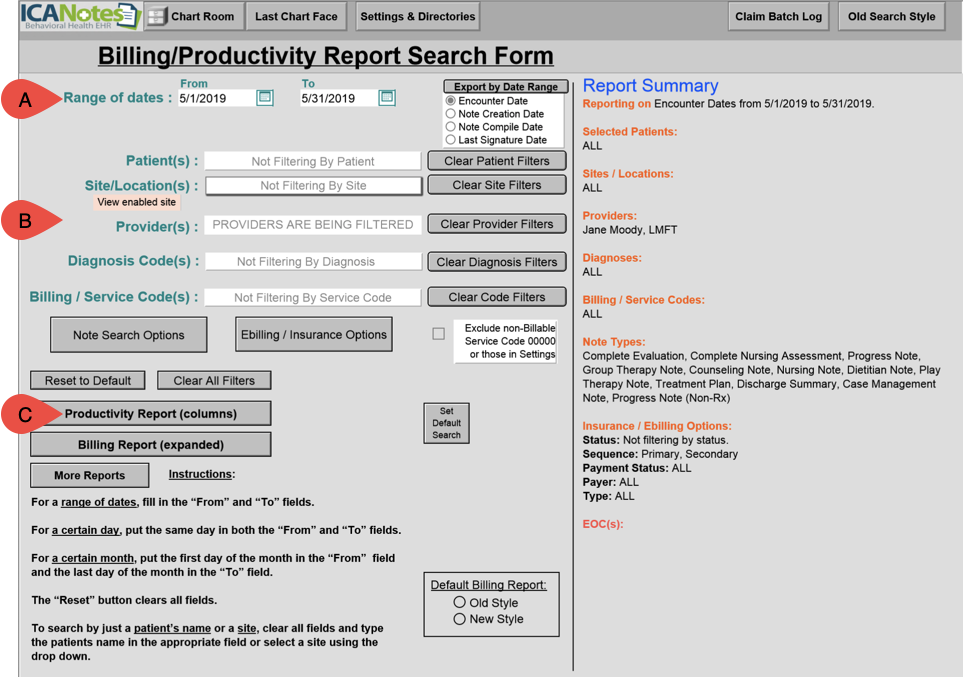Click the ICANotes logo
The image size is (963, 677).
click(x=80, y=16)
